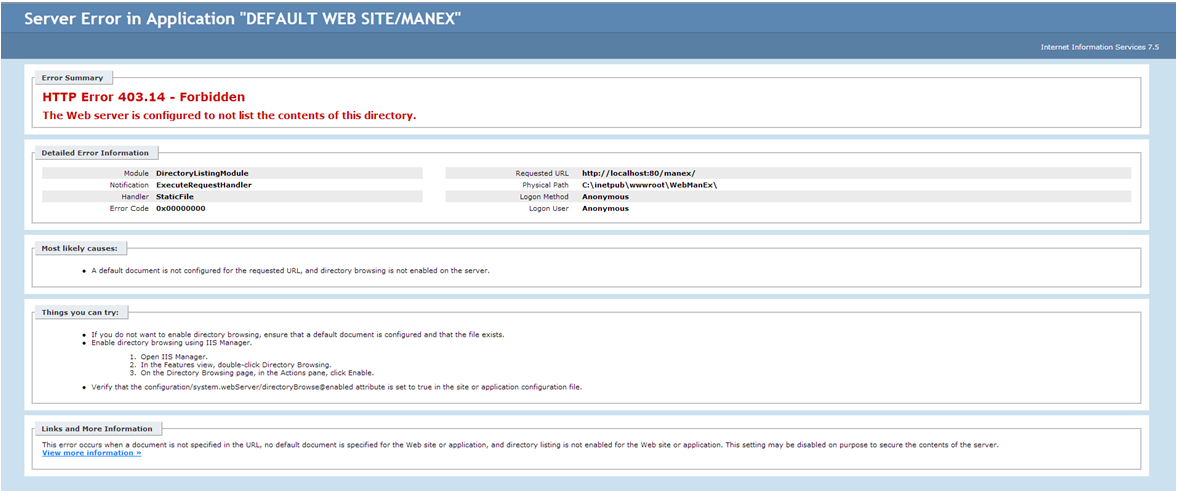This screenshot has height=491, width=1177.
Task: Select the HTTP Error 403.14 - Forbidden title
Action: [143, 97]
